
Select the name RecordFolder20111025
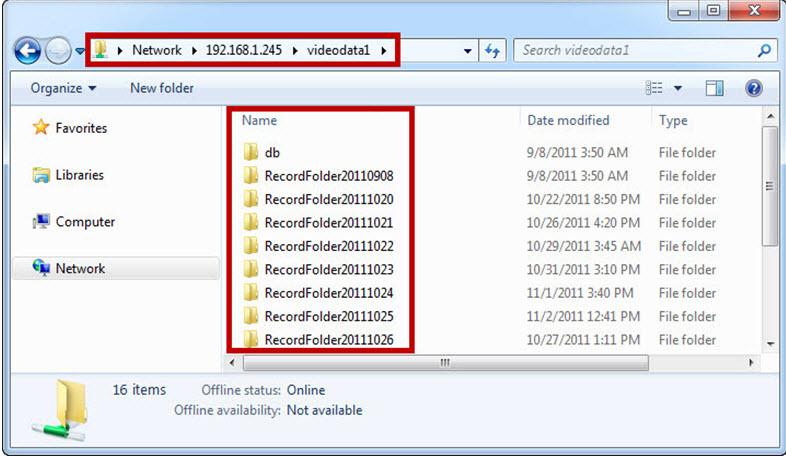click(x=329, y=316)
